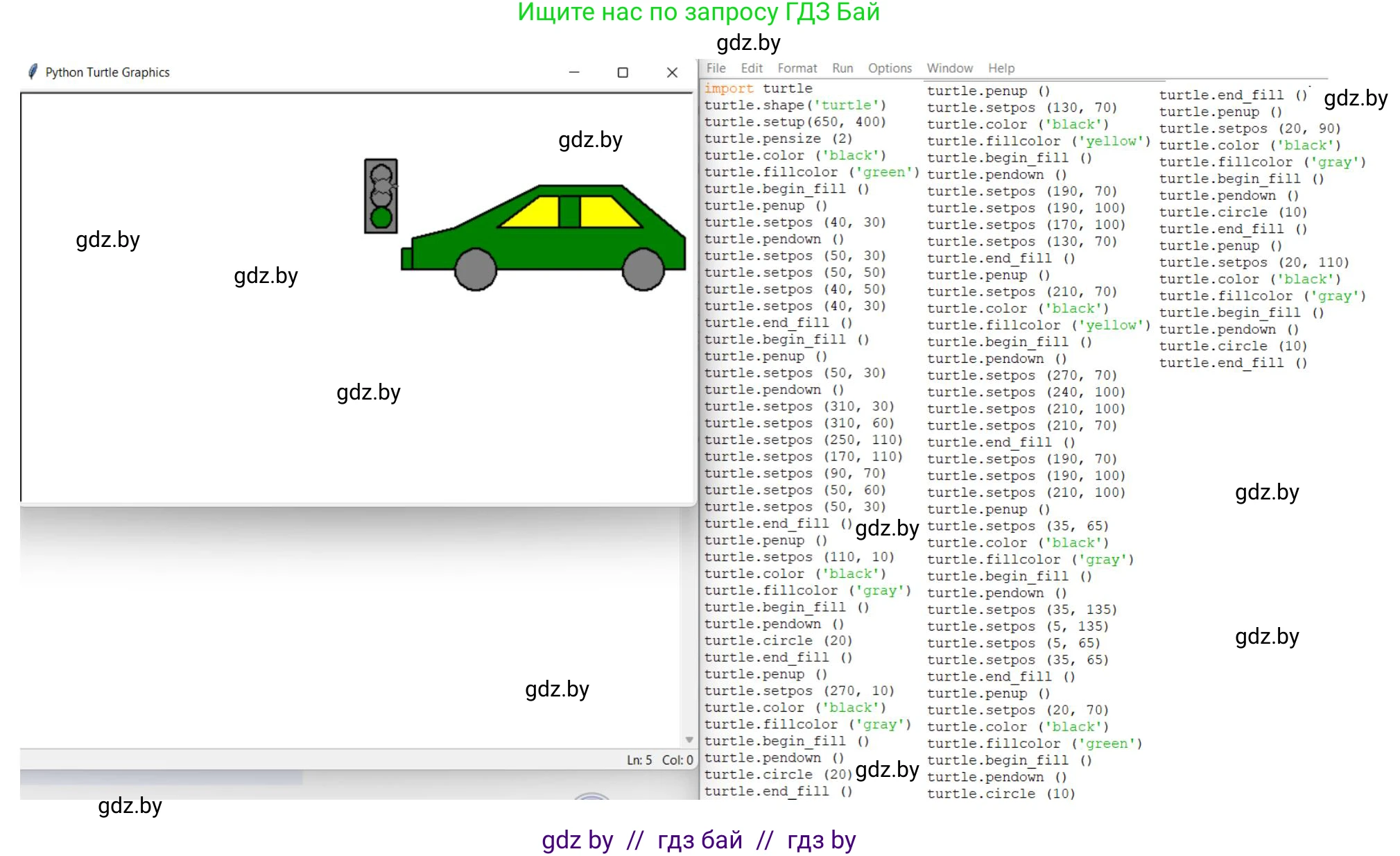The width and height of the screenshot is (1400, 856).
Task: Open the Run menu
Action: pyautogui.click(x=842, y=68)
